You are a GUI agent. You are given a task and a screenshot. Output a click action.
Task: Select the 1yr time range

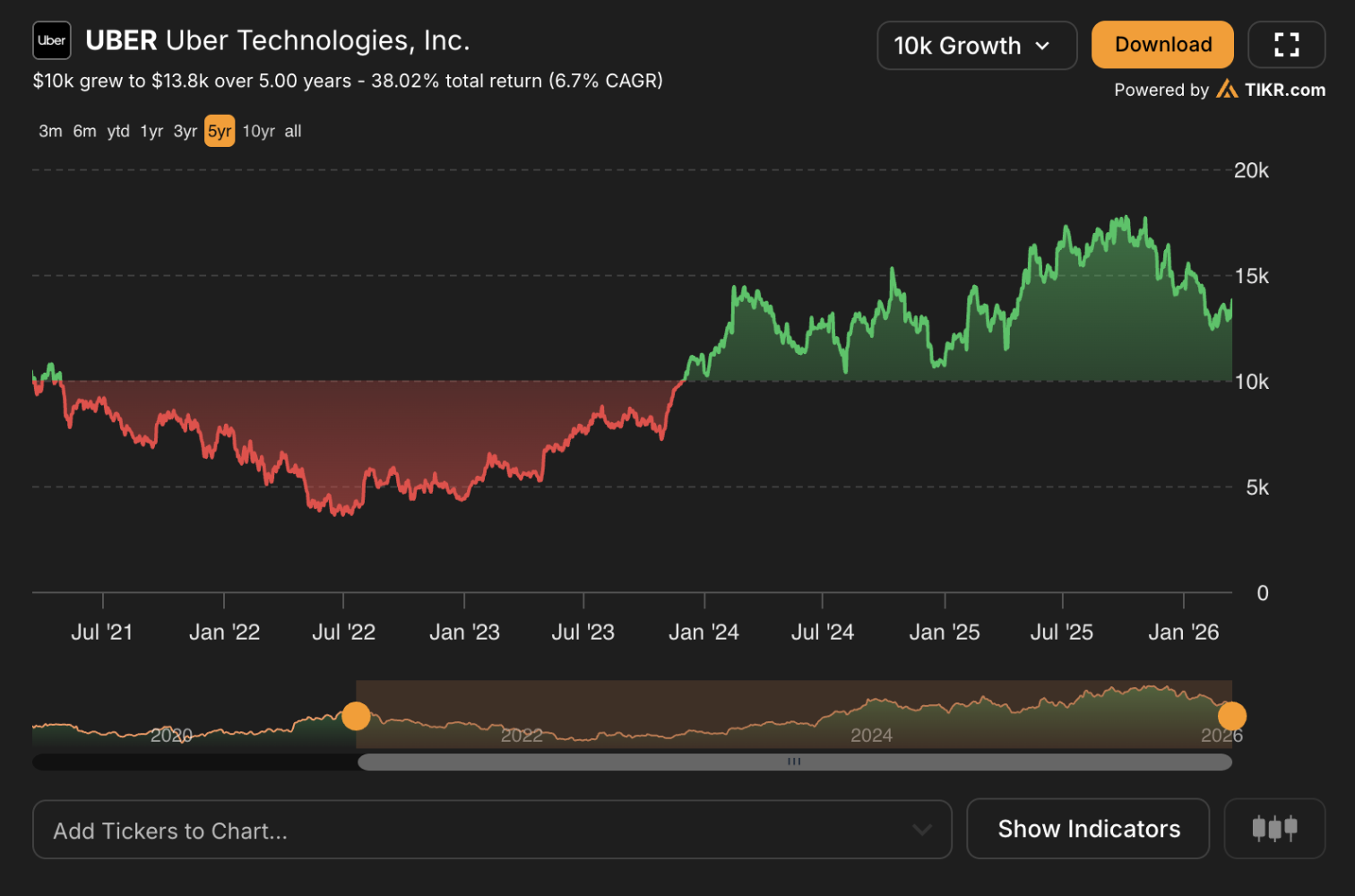[x=151, y=131]
